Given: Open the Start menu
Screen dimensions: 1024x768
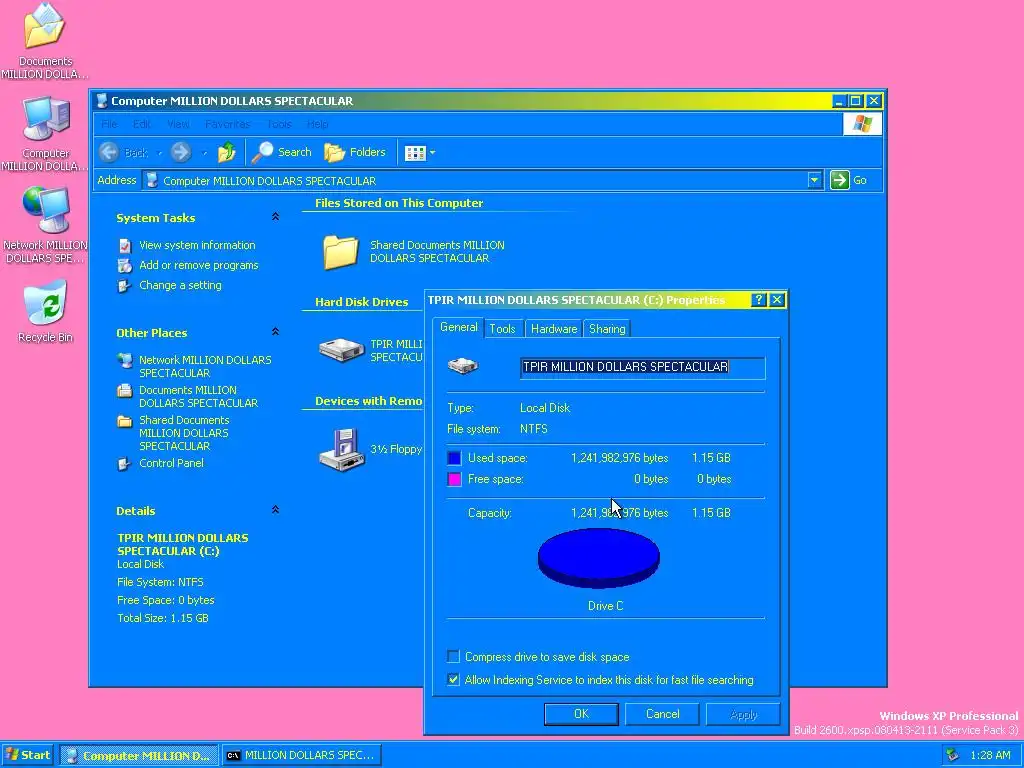Looking at the screenshot, I should pos(27,755).
